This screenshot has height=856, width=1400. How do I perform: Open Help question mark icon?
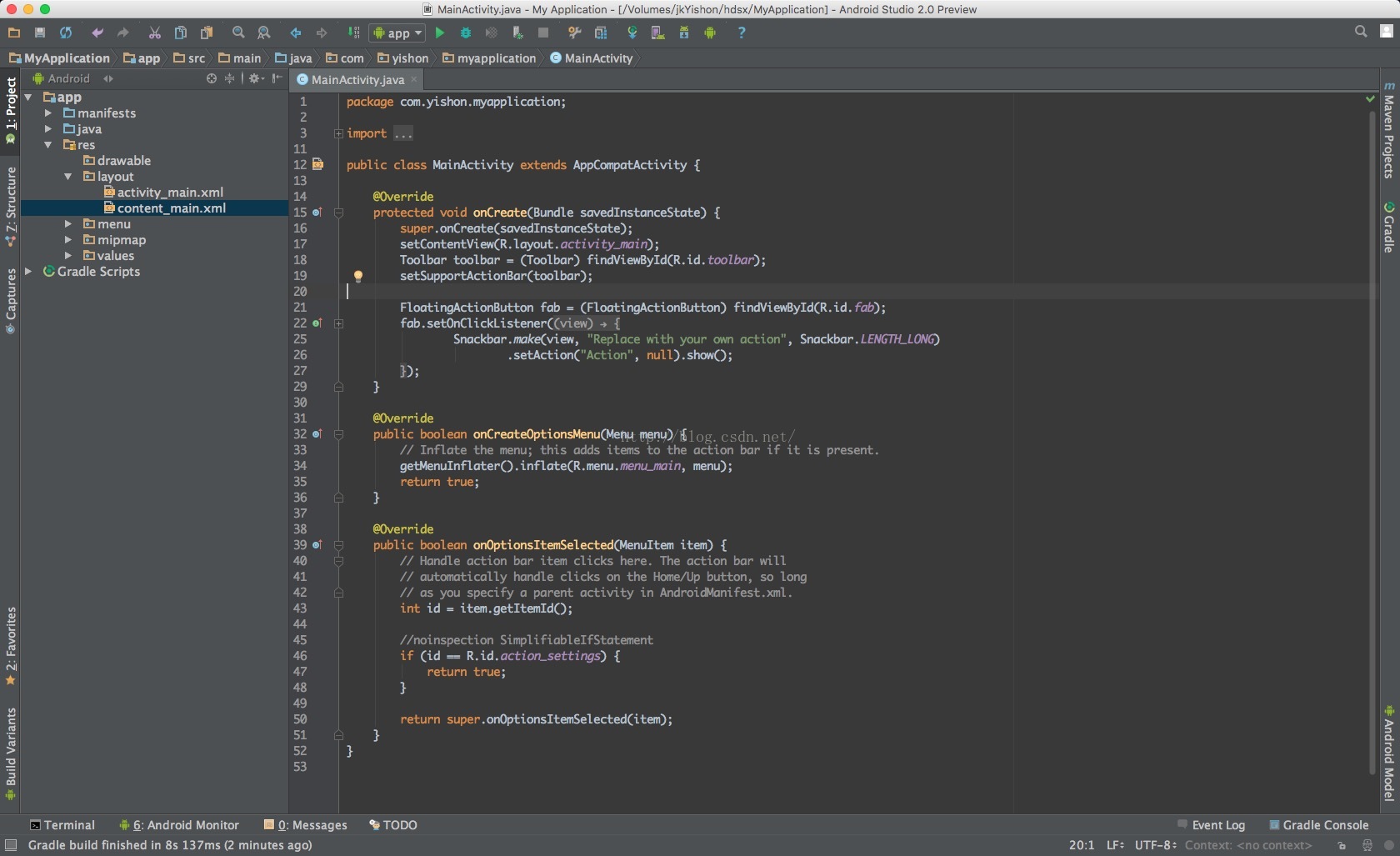coord(741,33)
